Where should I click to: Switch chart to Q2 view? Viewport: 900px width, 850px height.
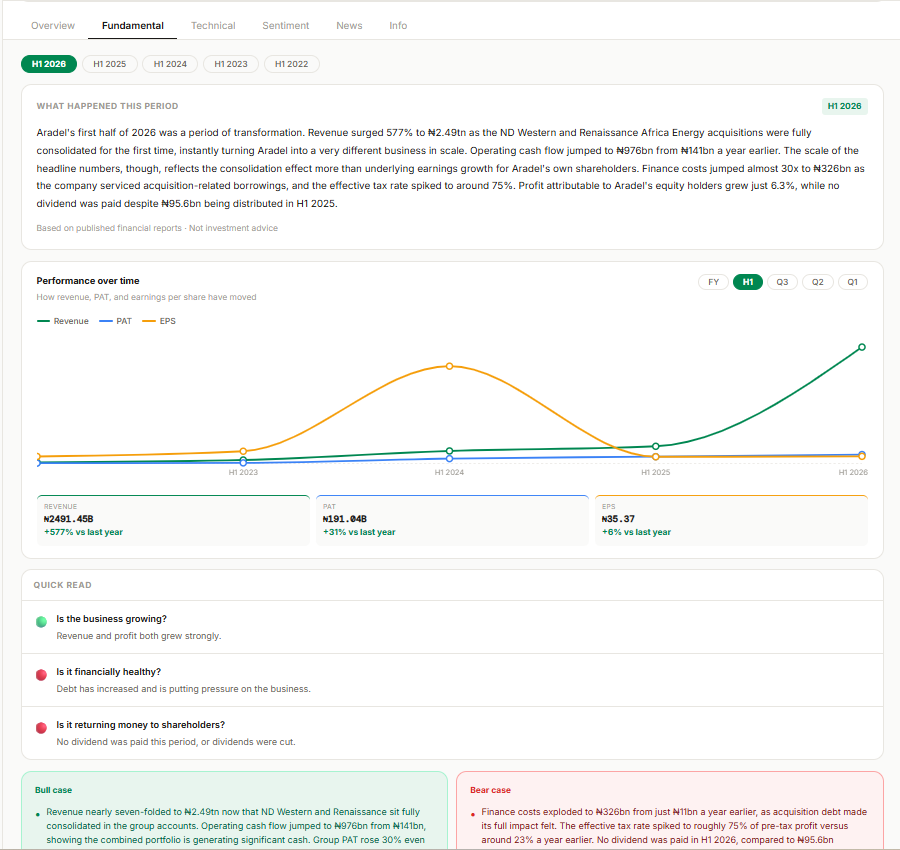817,282
